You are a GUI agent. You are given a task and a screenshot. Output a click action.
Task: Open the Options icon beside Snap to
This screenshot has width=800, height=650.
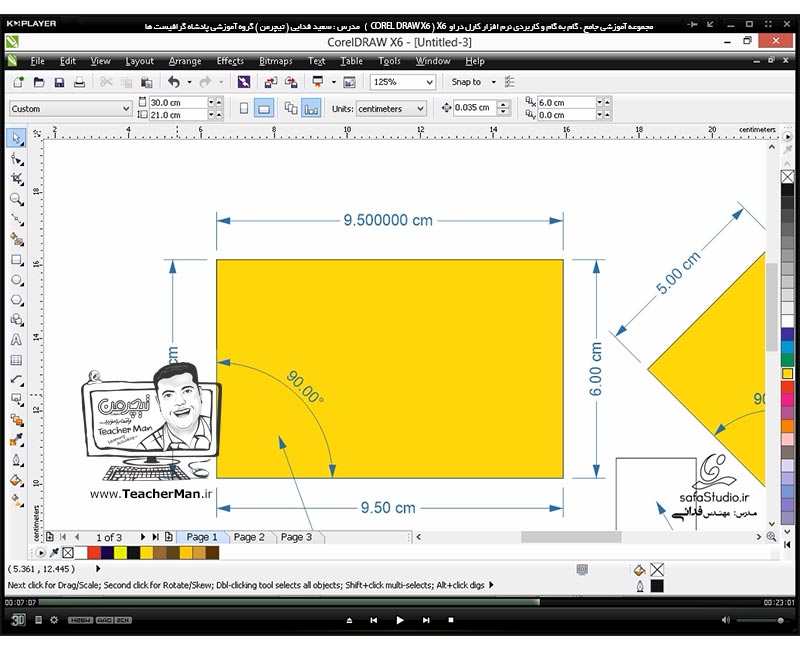coord(509,82)
